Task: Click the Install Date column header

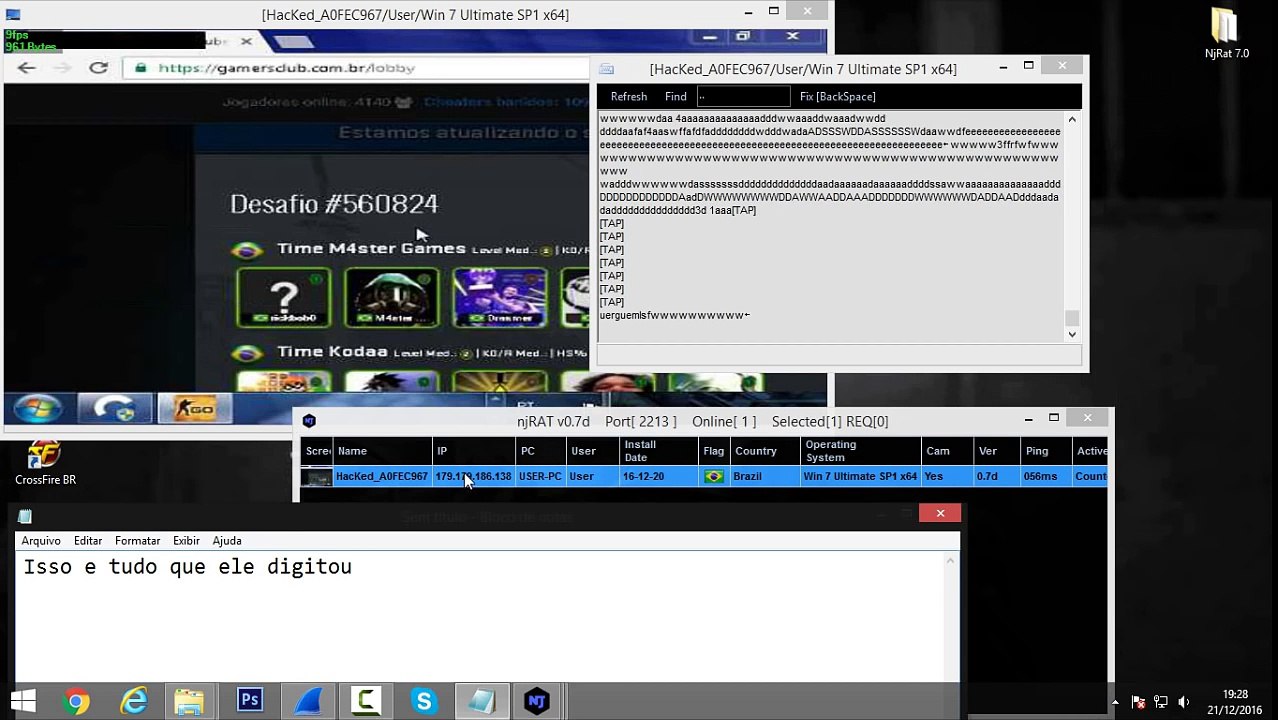Action: (x=658, y=451)
